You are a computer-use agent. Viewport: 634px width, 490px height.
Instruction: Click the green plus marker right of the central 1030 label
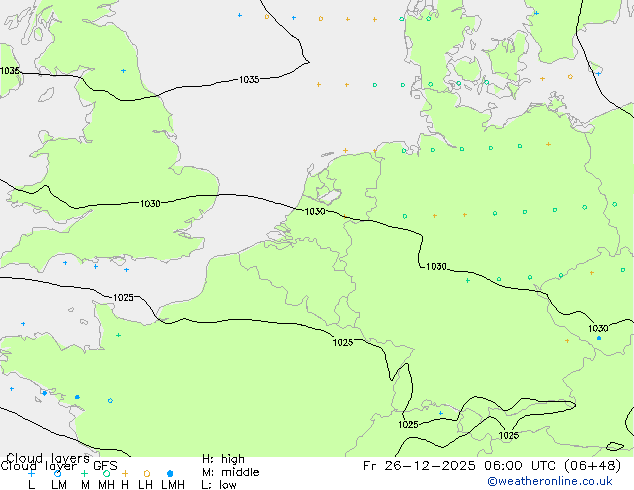468,280
